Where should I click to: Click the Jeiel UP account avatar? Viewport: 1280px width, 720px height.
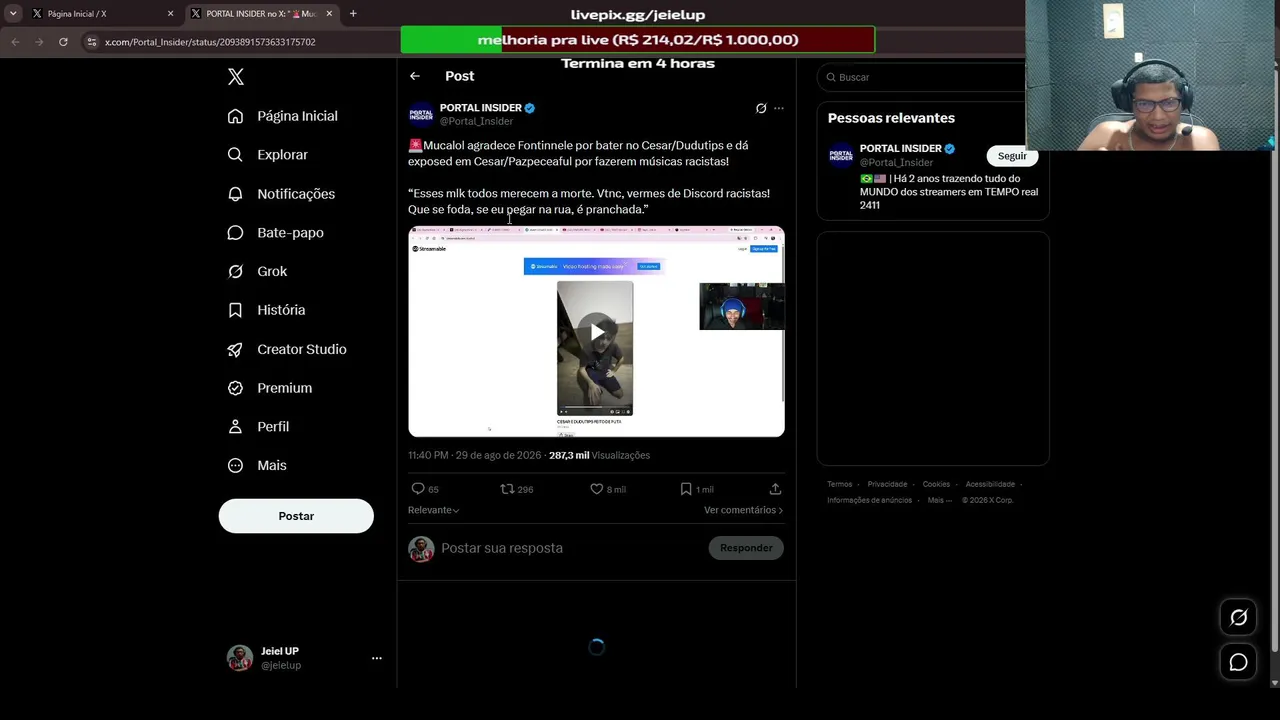point(240,658)
